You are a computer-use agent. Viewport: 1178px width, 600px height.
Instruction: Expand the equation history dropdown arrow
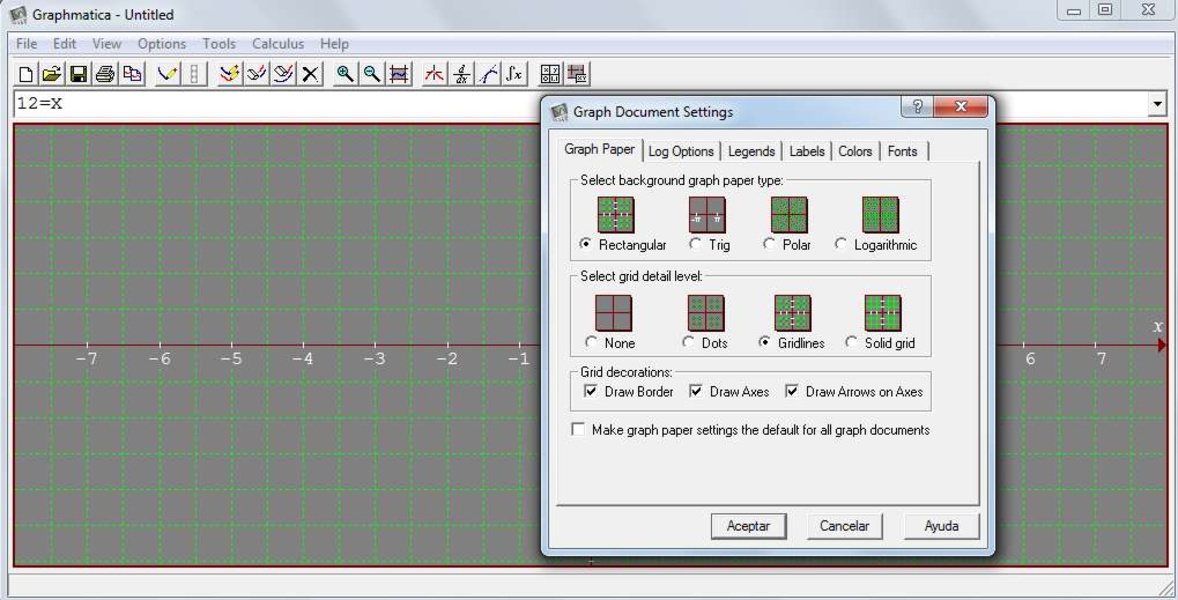1157,104
